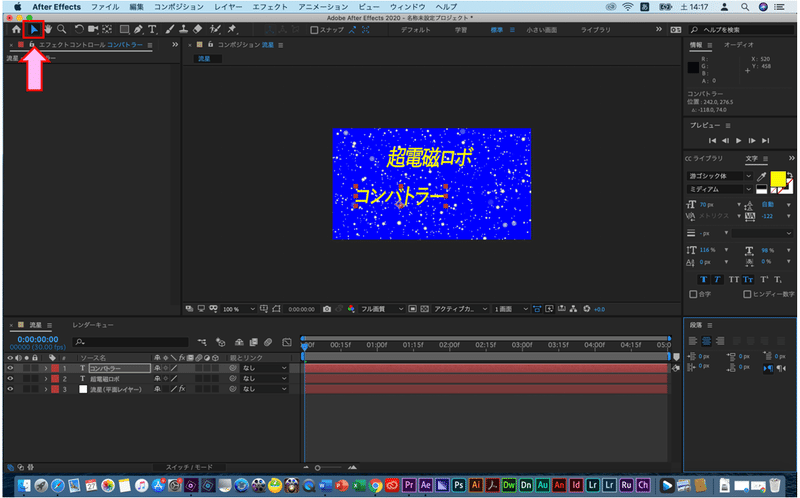This screenshot has height=498, width=800.
Task: Click the ヘルプを検索 search field
Action: click(x=741, y=30)
